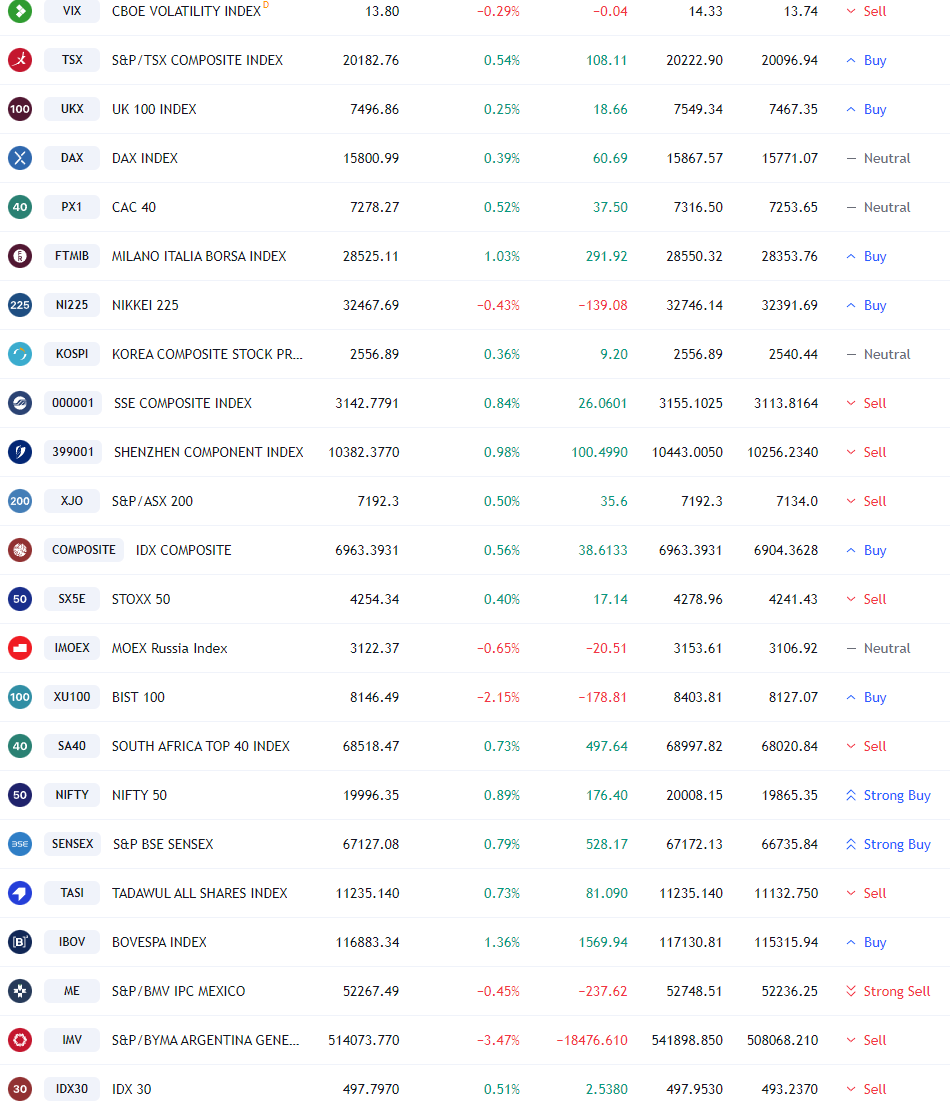Click the high value 4278.96 for SX5E
The image size is (950, 1105).
click(698, 599)
